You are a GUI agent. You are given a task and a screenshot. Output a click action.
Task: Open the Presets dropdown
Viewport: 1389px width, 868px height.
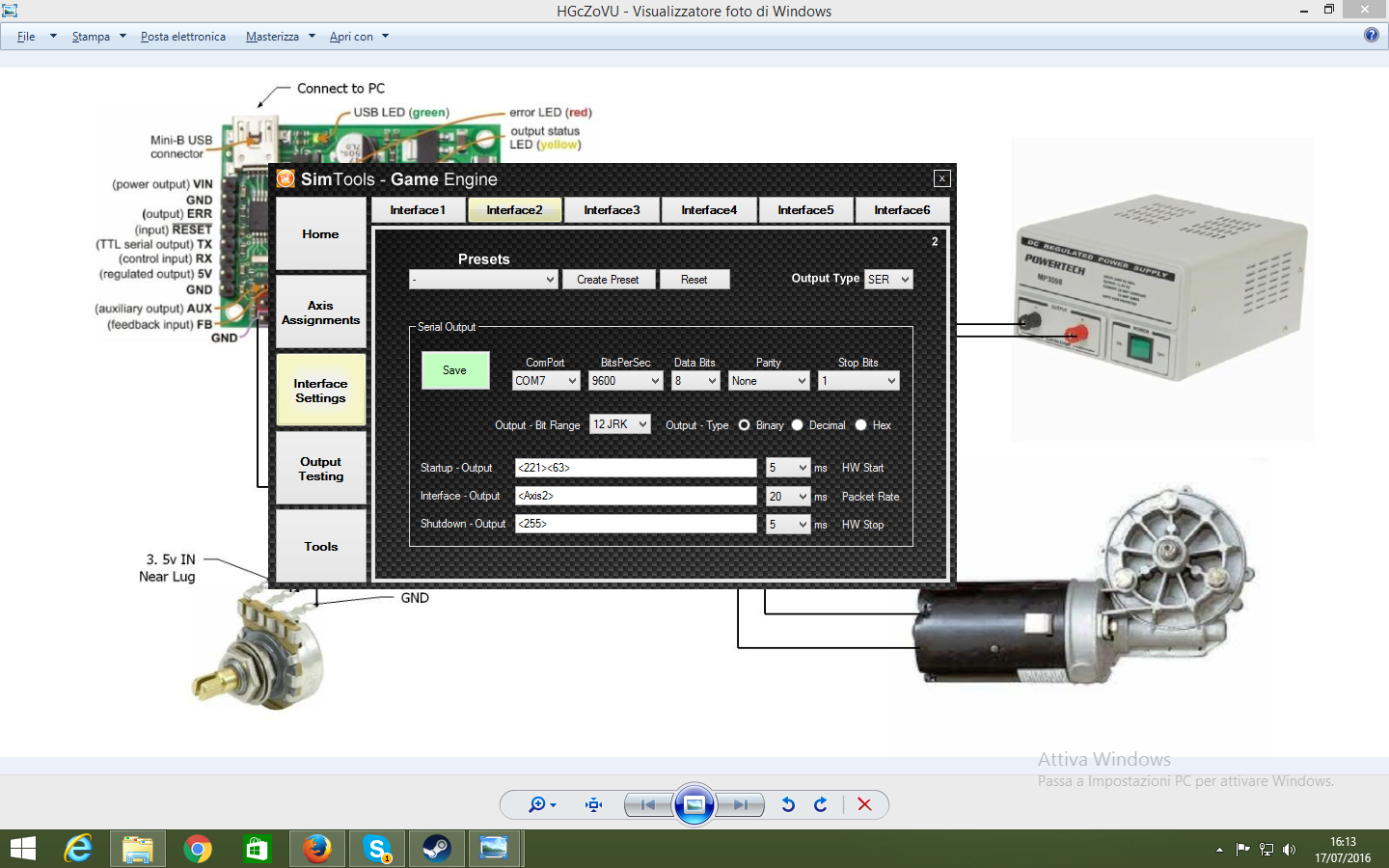483,279
